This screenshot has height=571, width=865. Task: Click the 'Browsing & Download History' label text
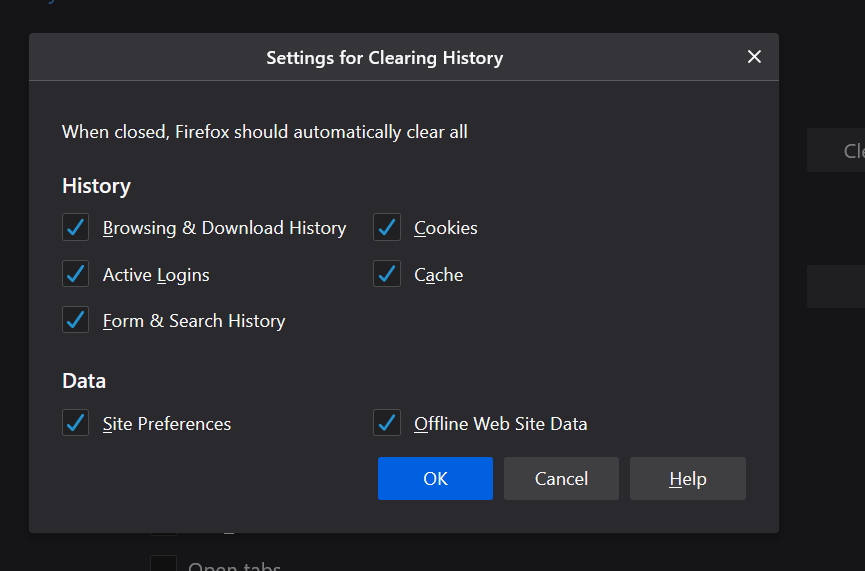point(224,228)
